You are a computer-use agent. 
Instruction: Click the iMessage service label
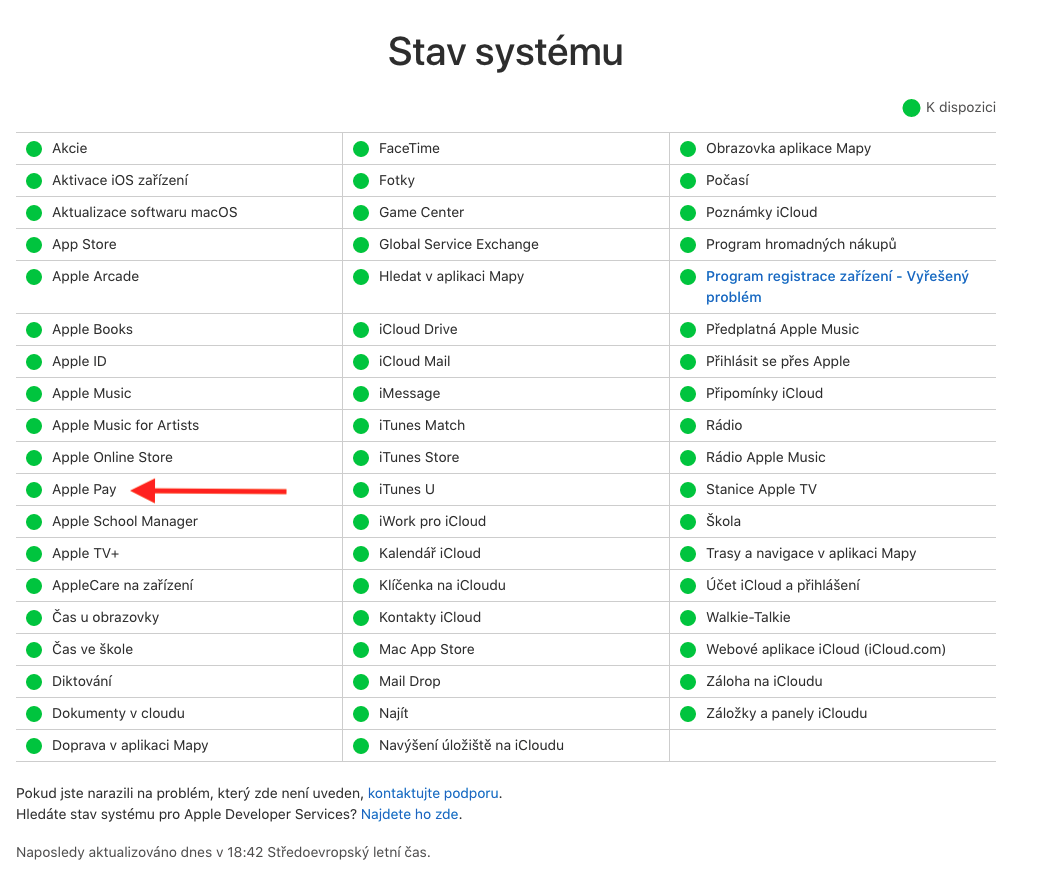(x=409, y=393)
